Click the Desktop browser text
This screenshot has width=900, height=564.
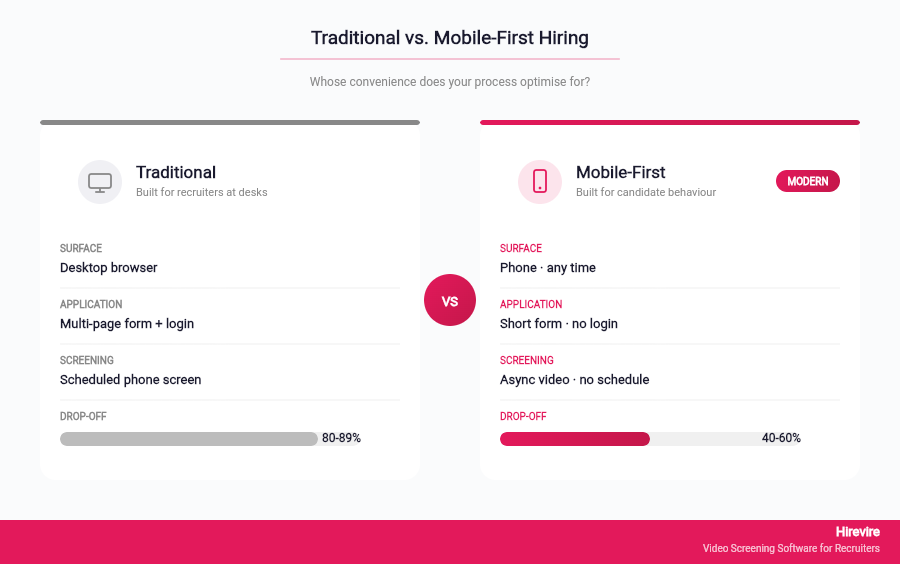point(109,268)
